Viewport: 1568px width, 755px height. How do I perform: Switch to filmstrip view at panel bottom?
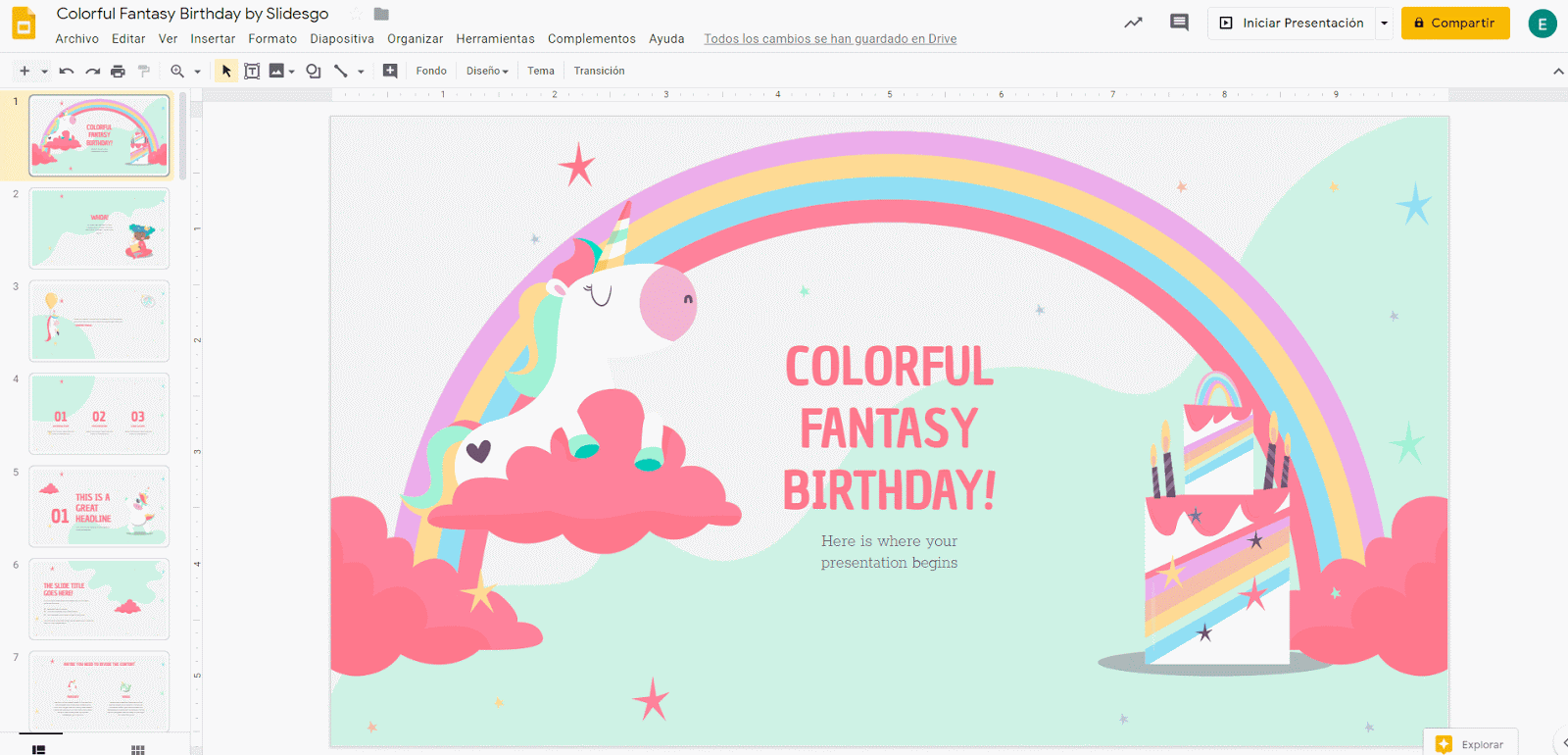coord(38,749)
